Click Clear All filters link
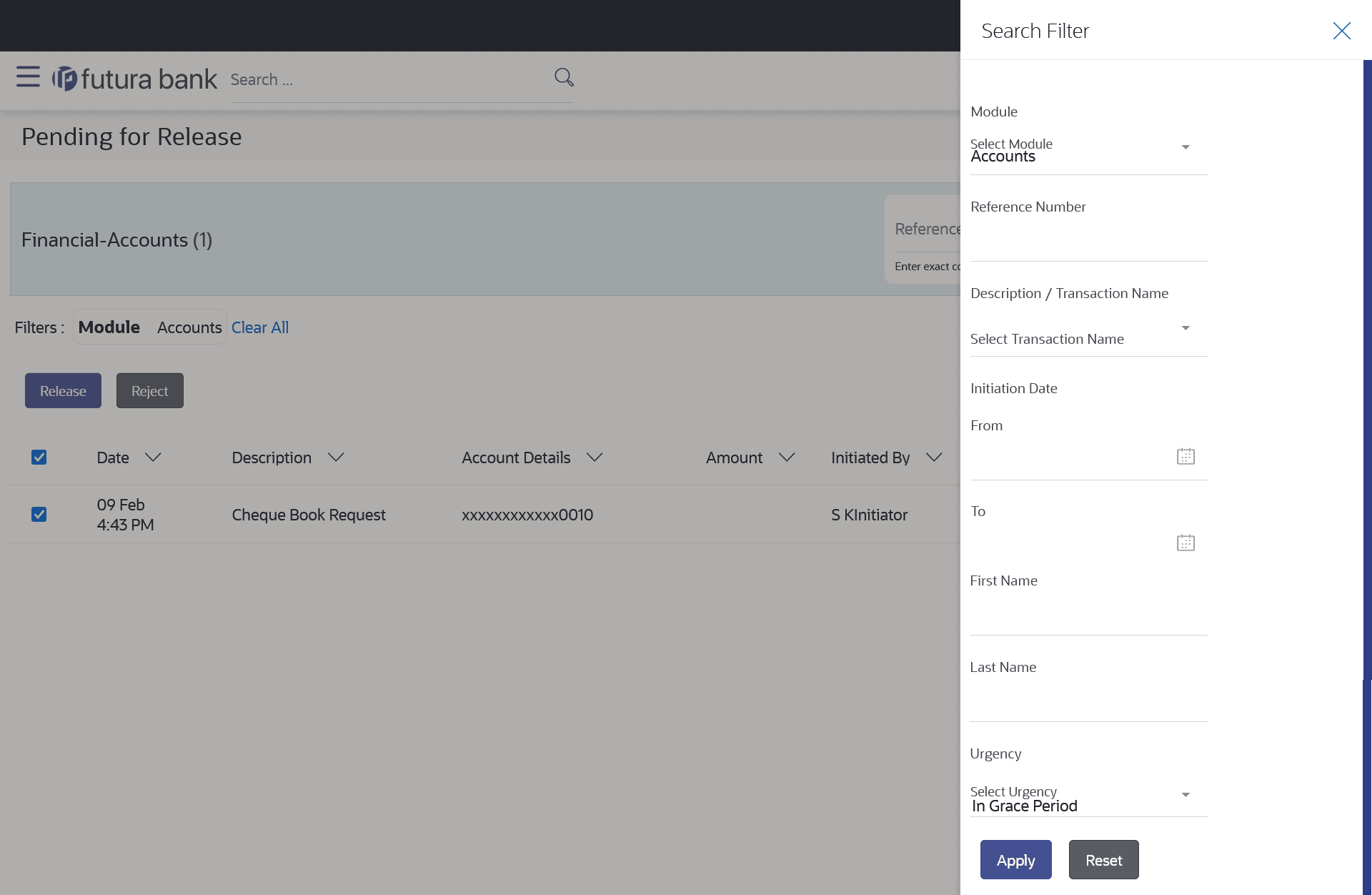This screenshot has height=895, width=1372. click(x=260, y=327)
